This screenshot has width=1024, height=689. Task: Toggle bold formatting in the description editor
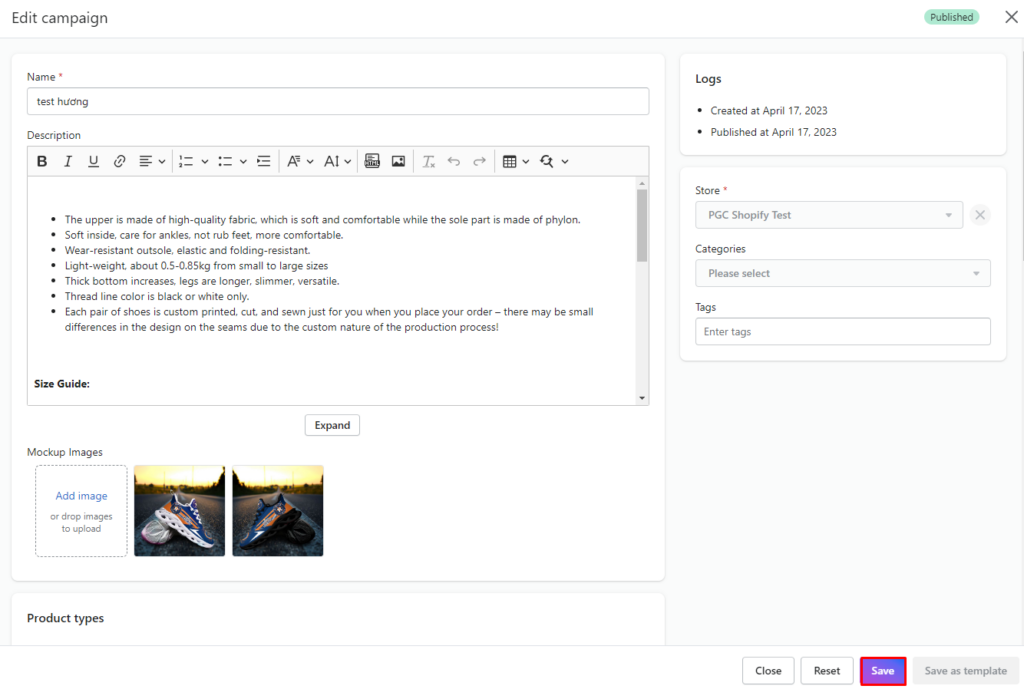[x=42, y=161]
